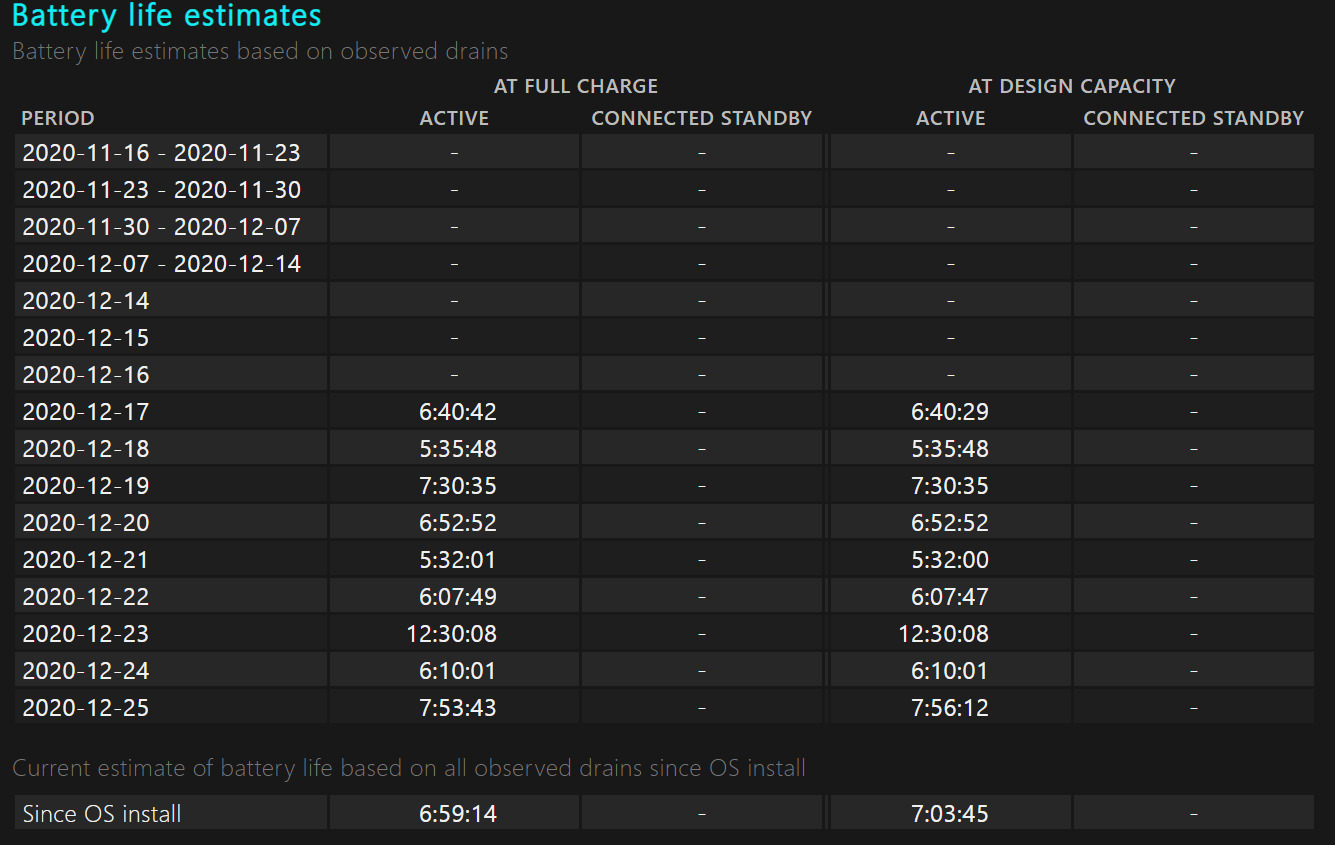Image resolution: width=1335 pixels, height=845 pixels.
Task: Click the 2020-12-17 date cell
Action: pos(86,412)
